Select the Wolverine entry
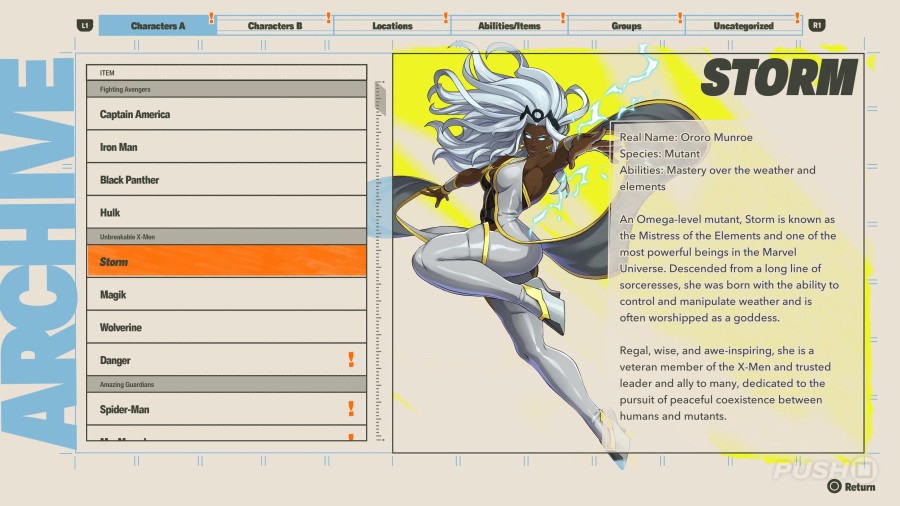 [226, 327]
